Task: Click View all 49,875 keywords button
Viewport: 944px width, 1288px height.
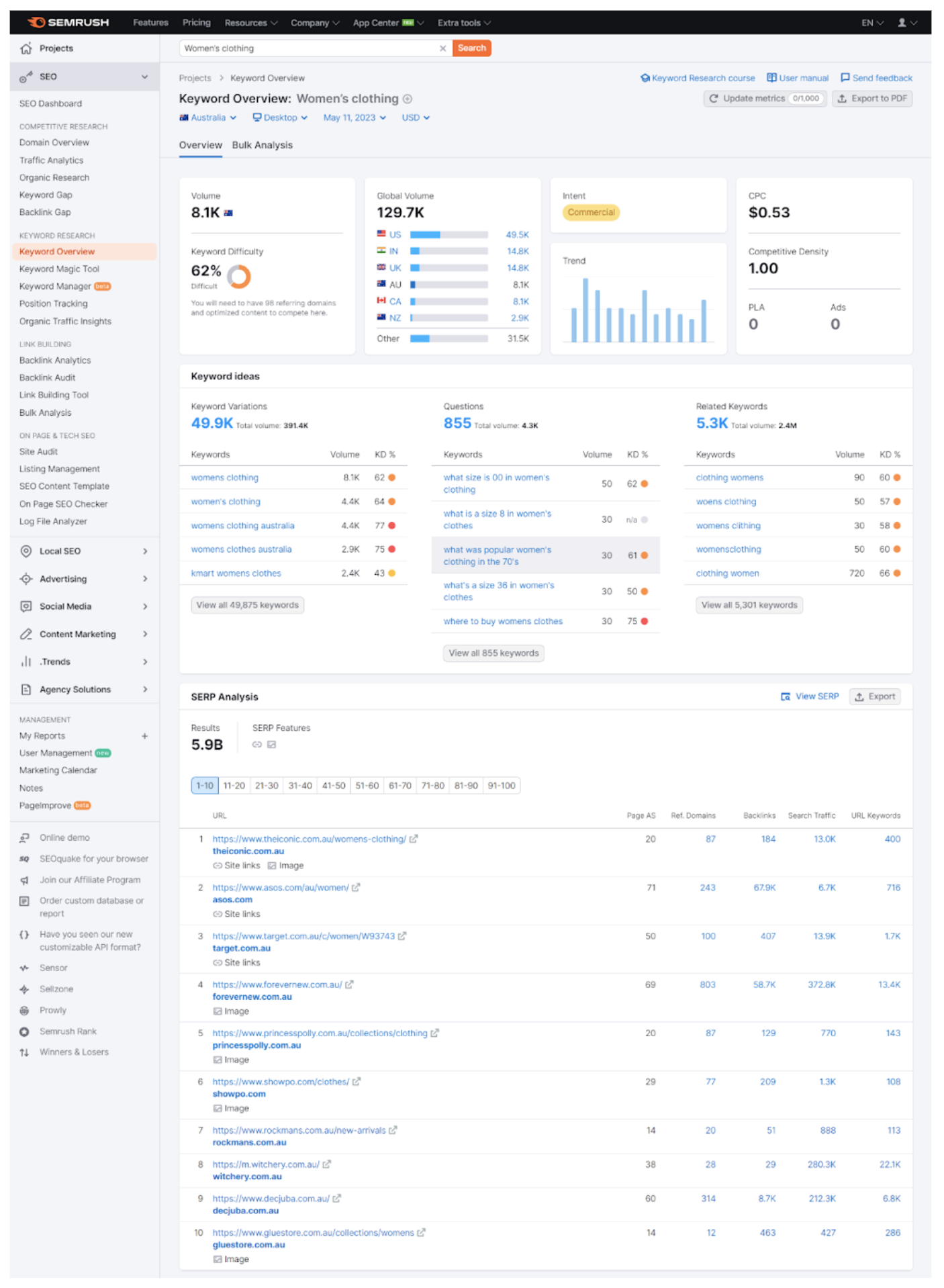Action: [x=247, y=605]
